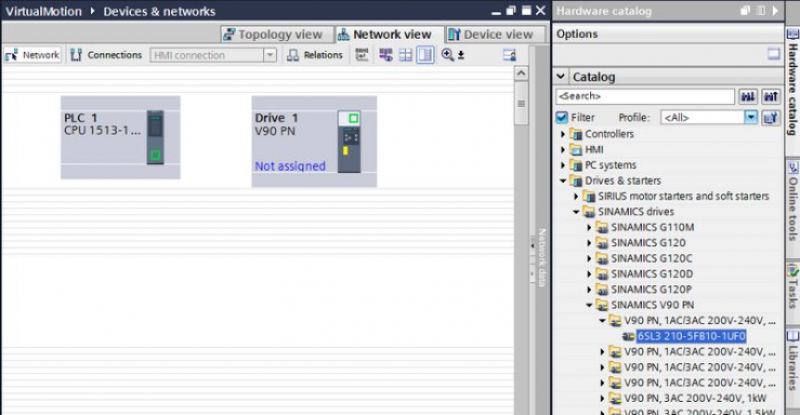Click the Relations button
800x415 pixels.
(315, 55)
